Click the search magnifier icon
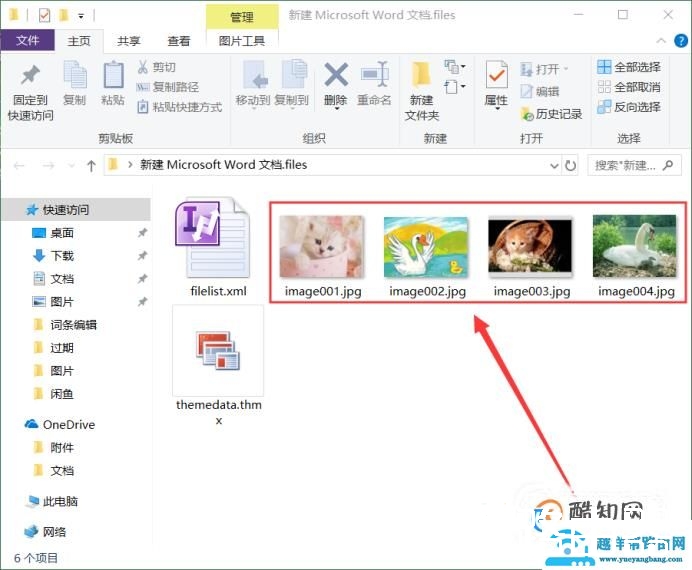This screenshot has width=692, height=570. 668,165
